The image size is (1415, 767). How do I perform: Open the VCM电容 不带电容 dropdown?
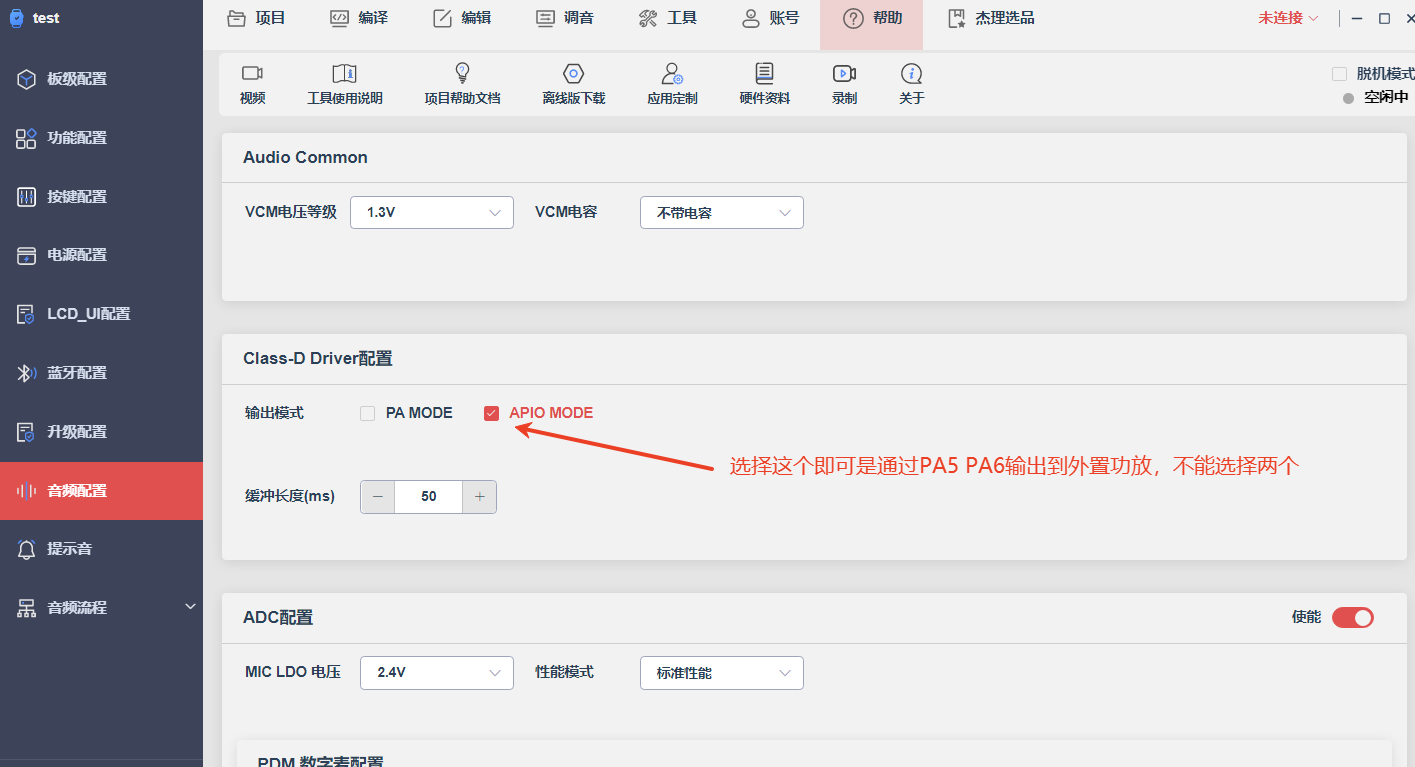[x=722, y=212]
